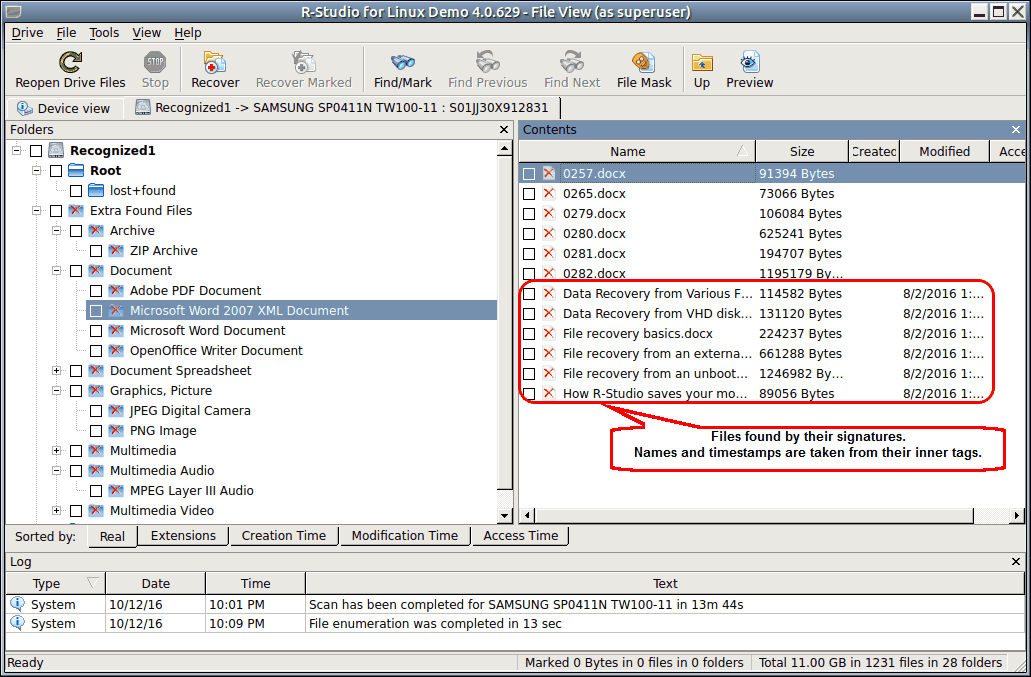Click the Recover toolbar icon

(215, 62)
